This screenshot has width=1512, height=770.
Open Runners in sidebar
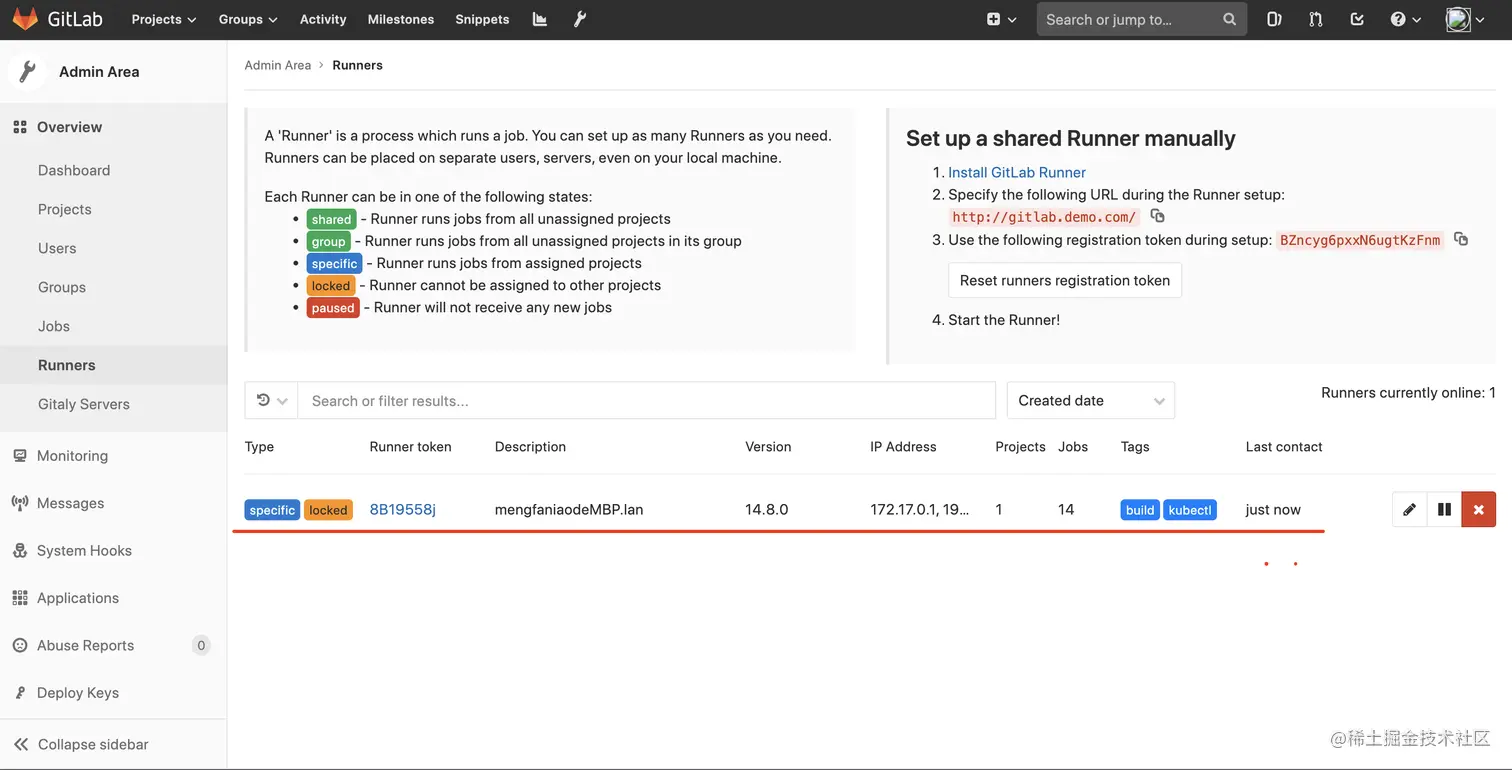[67, 365]
